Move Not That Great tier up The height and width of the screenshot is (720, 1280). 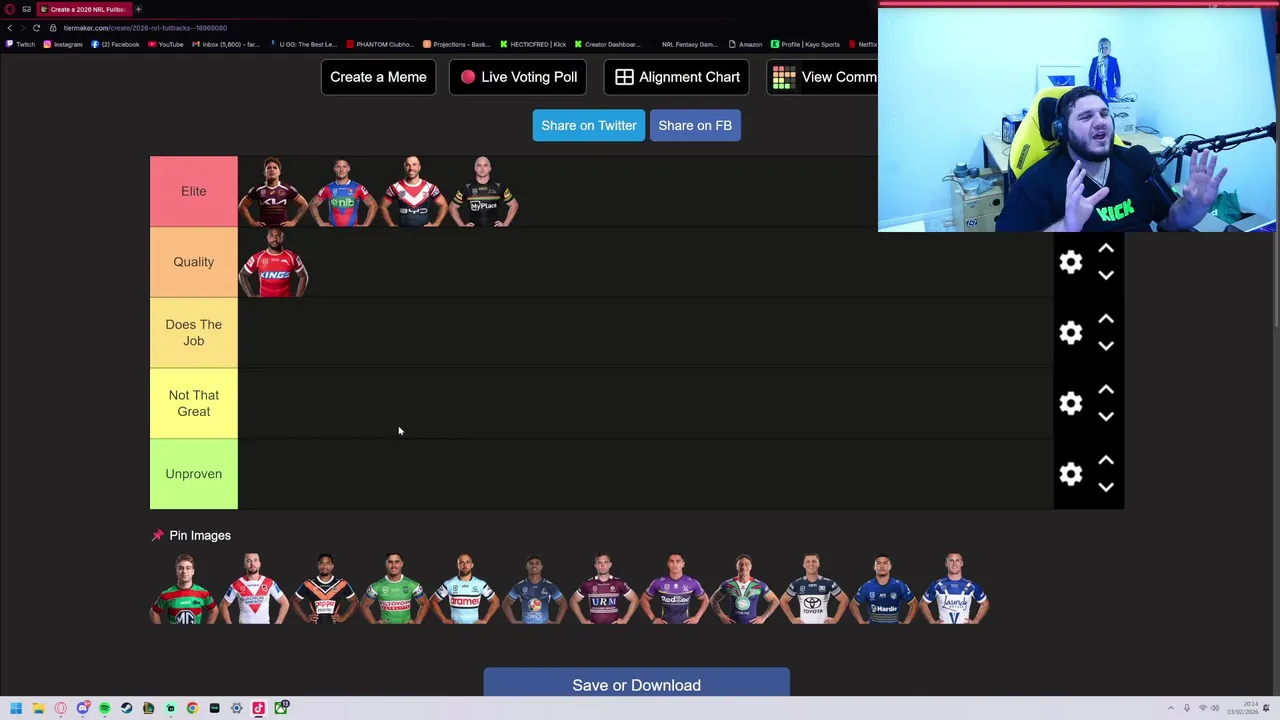tap(1106, 390)
